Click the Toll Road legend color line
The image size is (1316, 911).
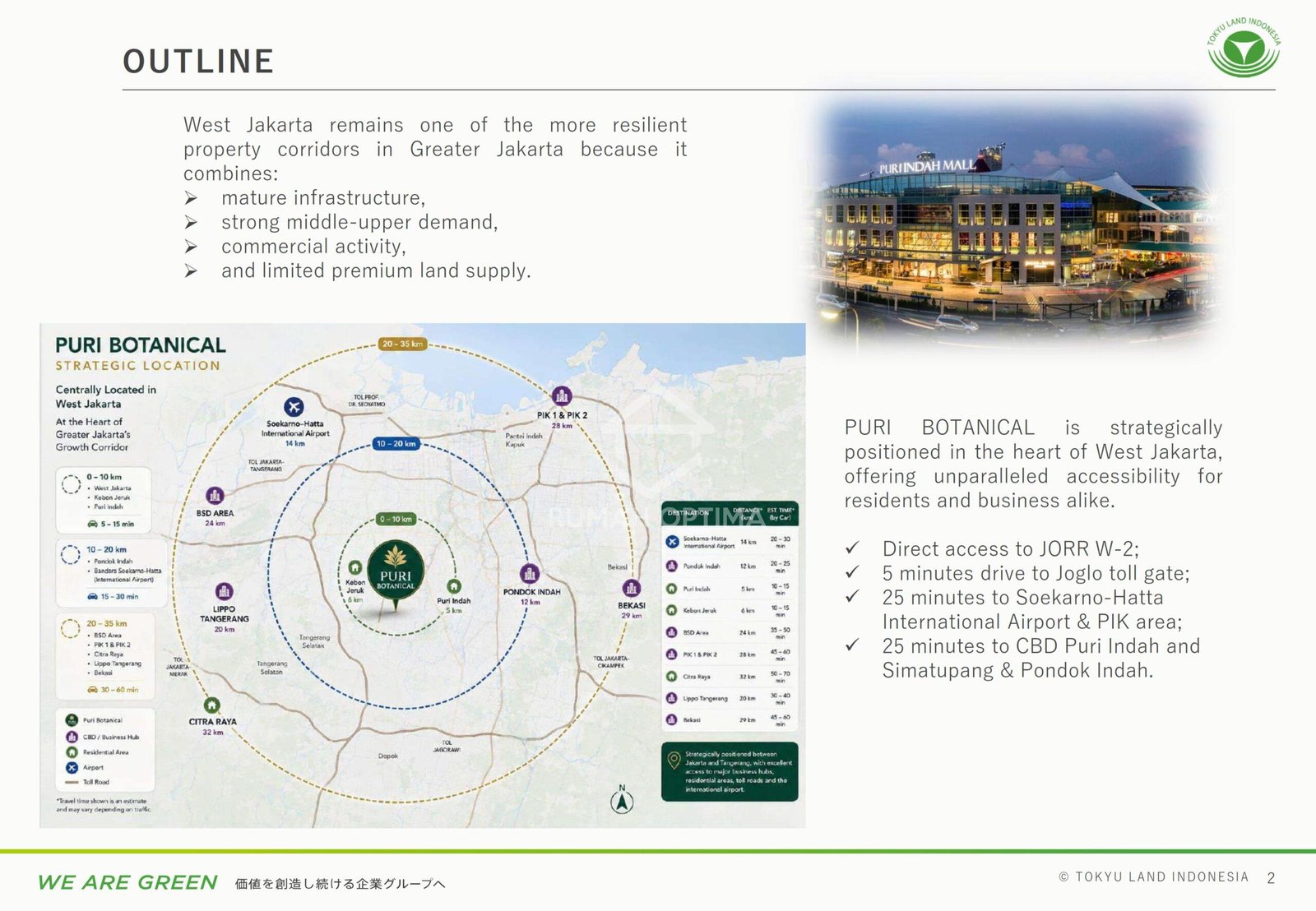point(72,782)
